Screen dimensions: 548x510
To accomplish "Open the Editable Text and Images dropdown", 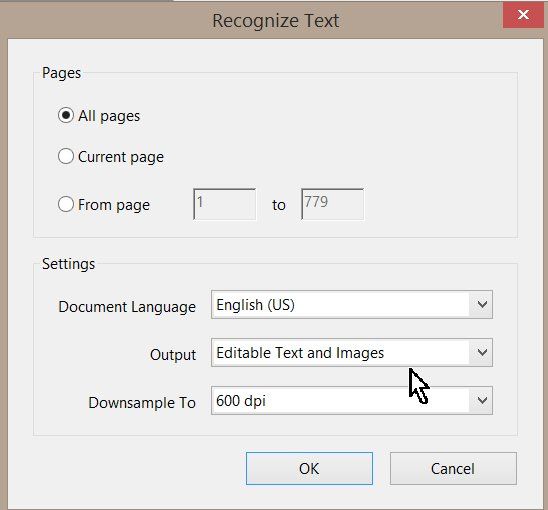I will coord(352,352).
